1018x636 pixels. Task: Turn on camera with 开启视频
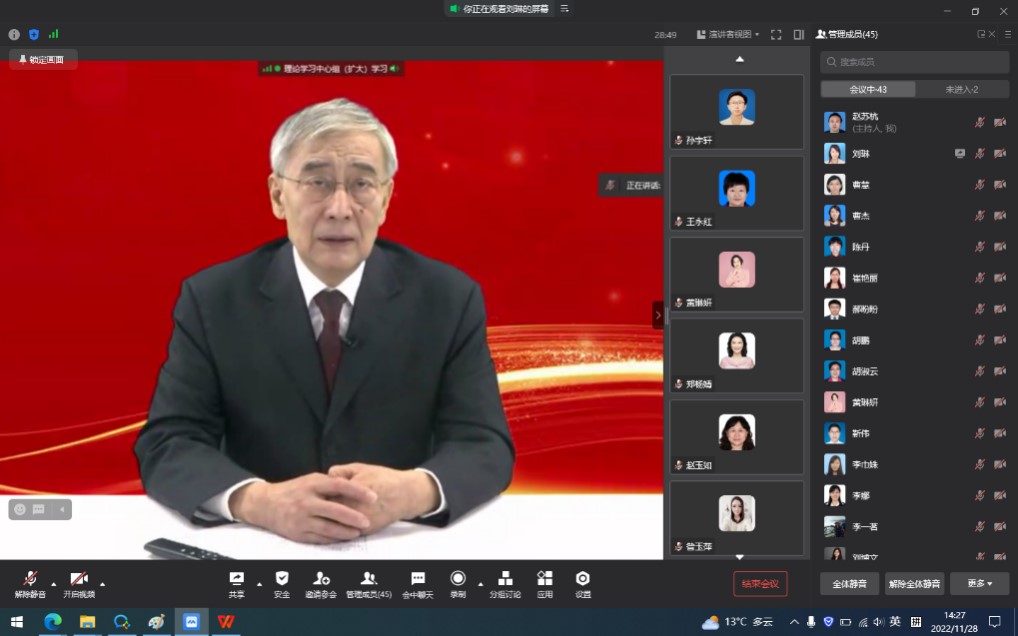point(79,584)
